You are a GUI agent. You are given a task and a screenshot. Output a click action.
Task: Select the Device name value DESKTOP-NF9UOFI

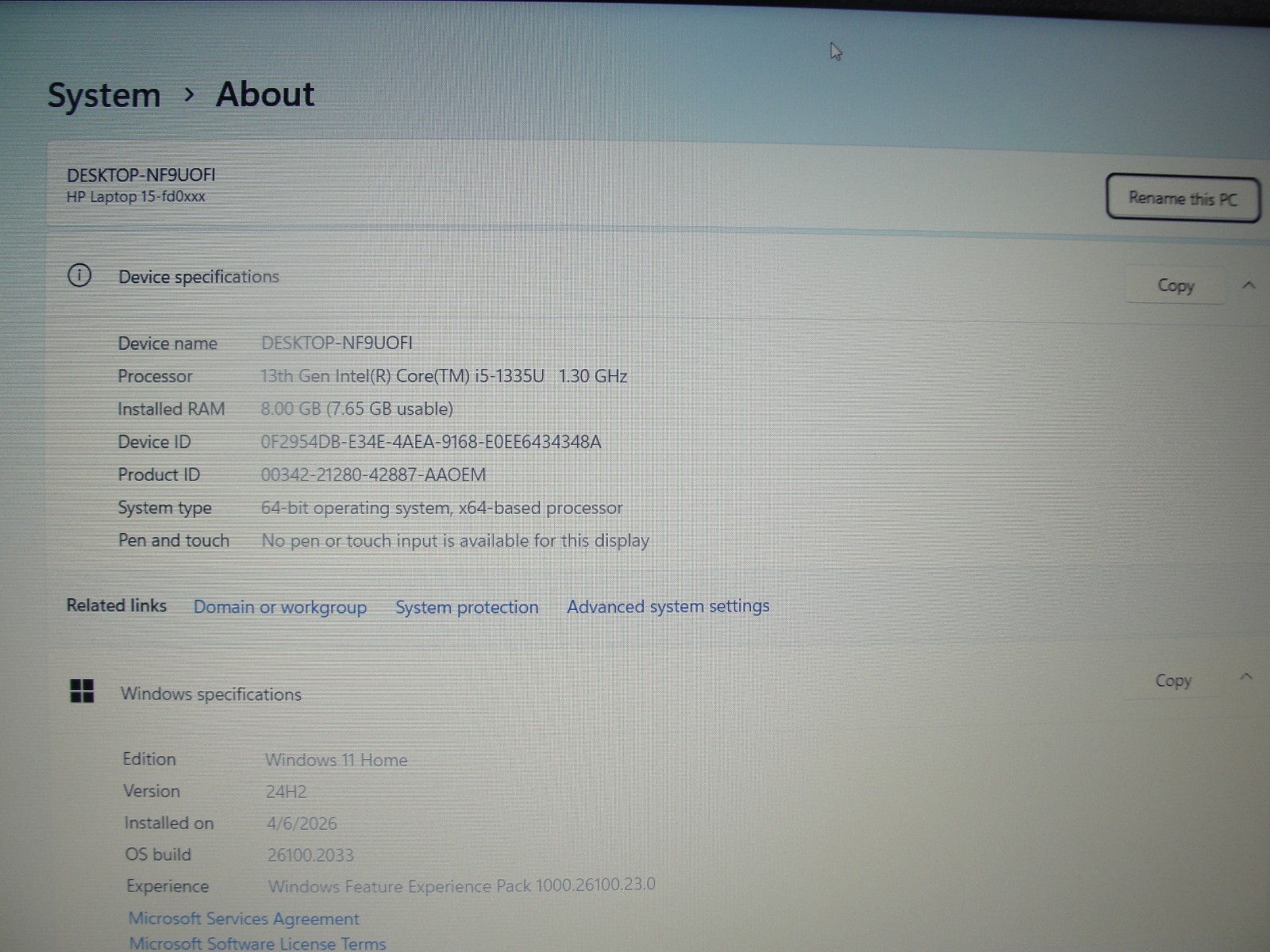337,343
